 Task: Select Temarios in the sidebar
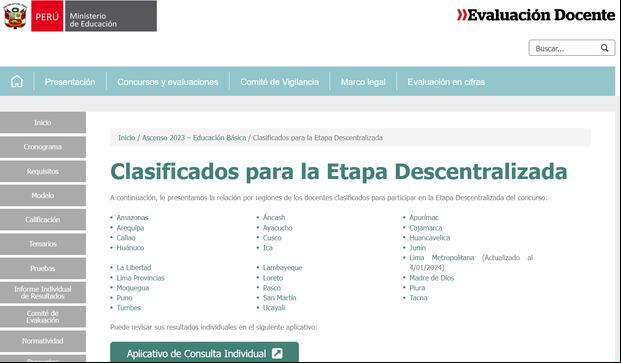[x=43, y=244]
